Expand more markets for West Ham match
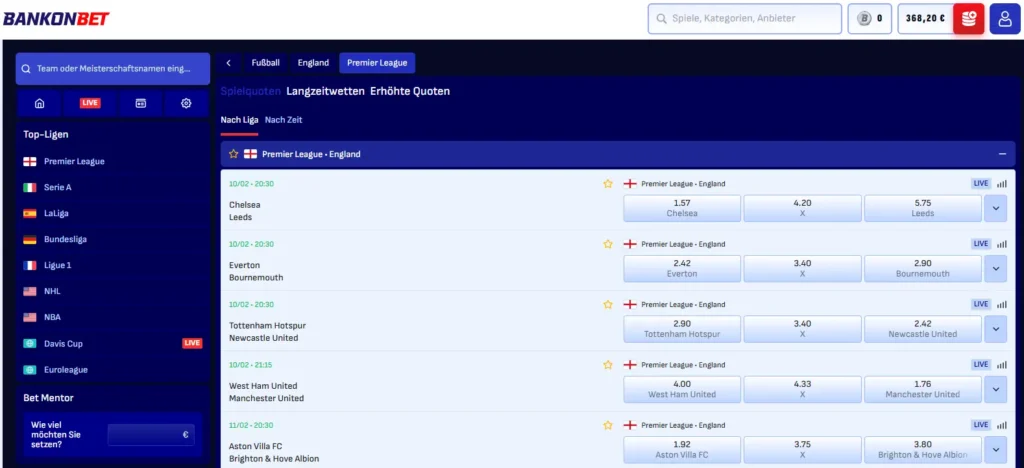 point(995,389)
